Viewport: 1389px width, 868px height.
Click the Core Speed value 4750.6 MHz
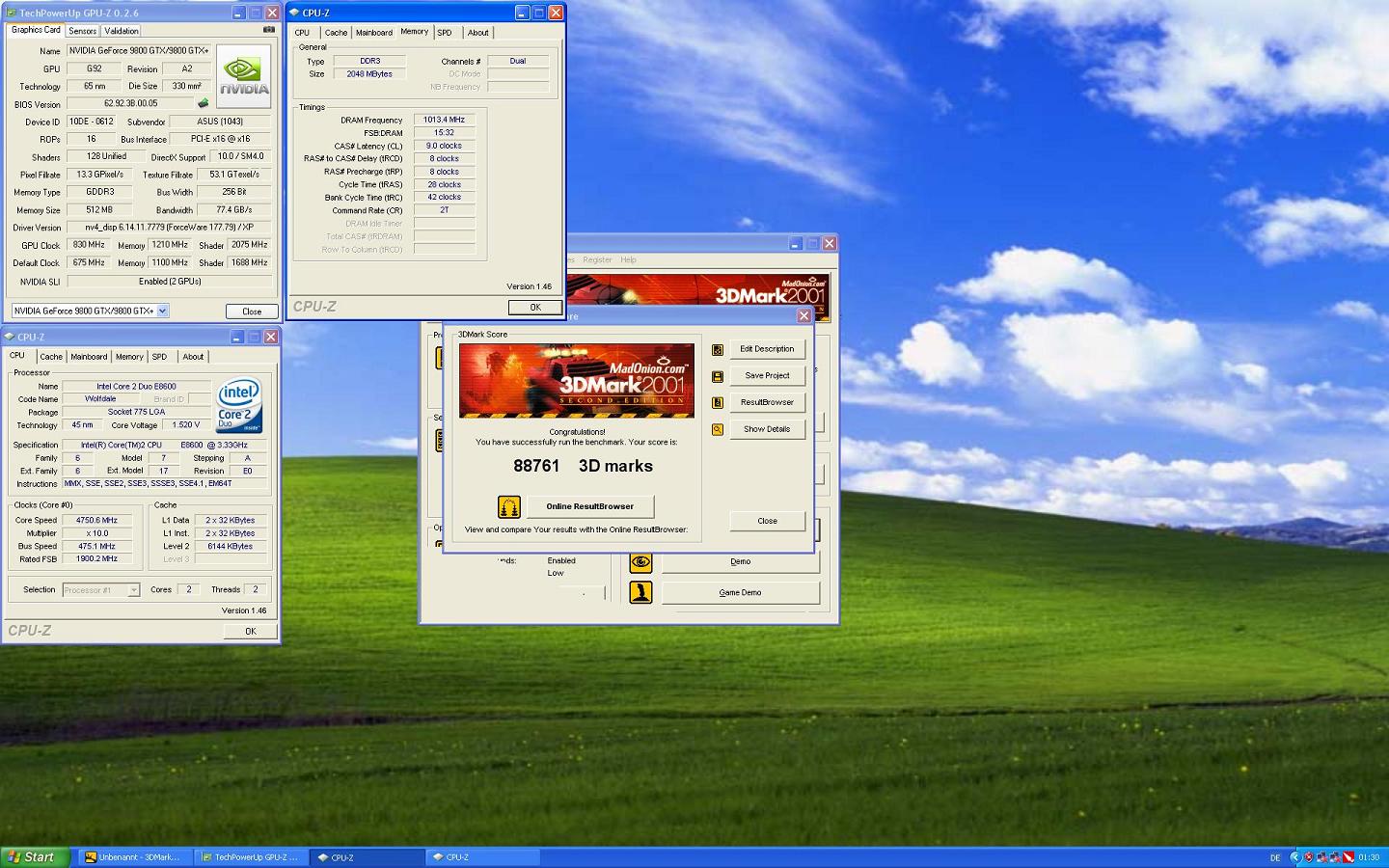coord(96,520)
